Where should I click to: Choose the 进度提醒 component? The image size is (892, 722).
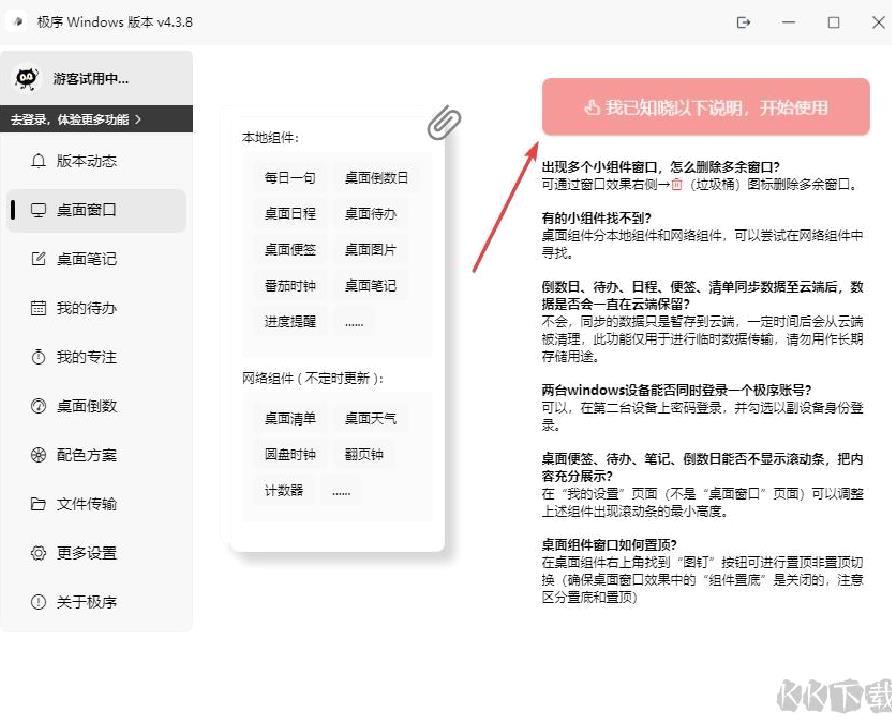point(290,321)
